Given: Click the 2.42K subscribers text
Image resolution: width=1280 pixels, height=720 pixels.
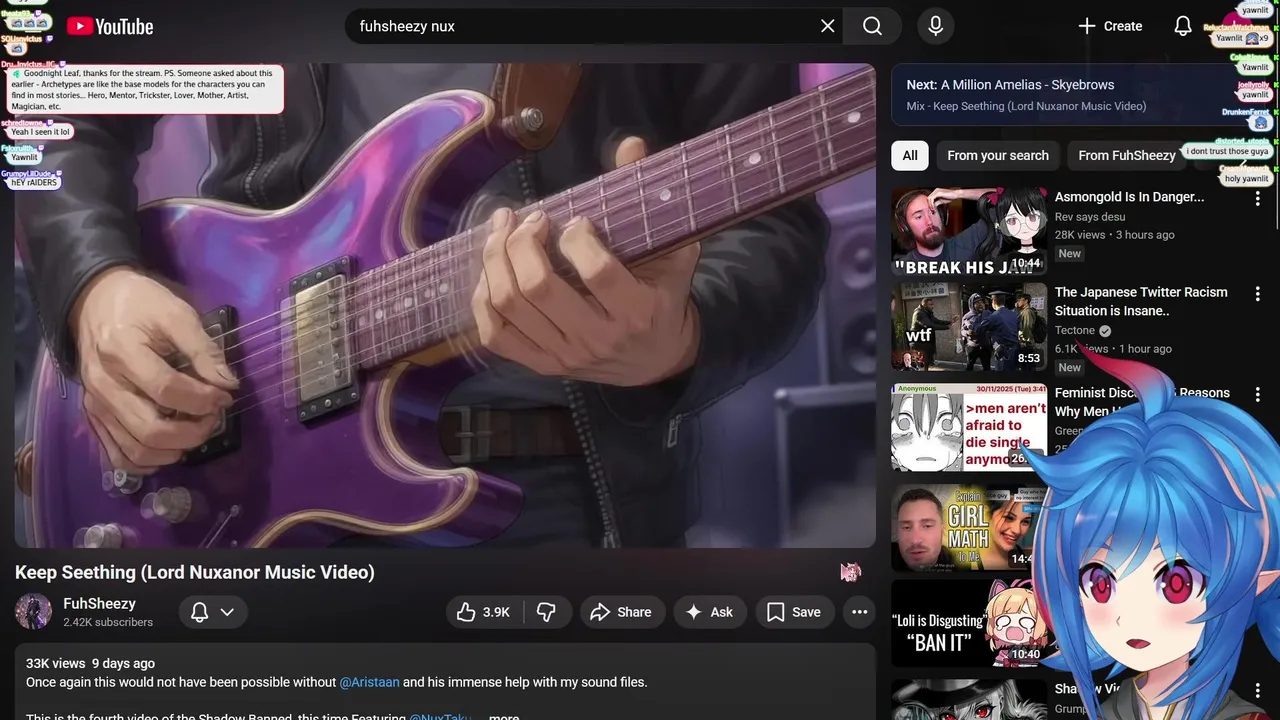Looking at the screenshot, I should coord(108,622).
